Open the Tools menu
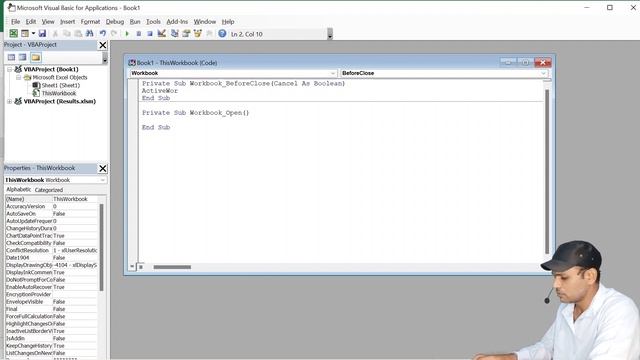640x360 pixels. pyautogui.click(x=153, y=22)
